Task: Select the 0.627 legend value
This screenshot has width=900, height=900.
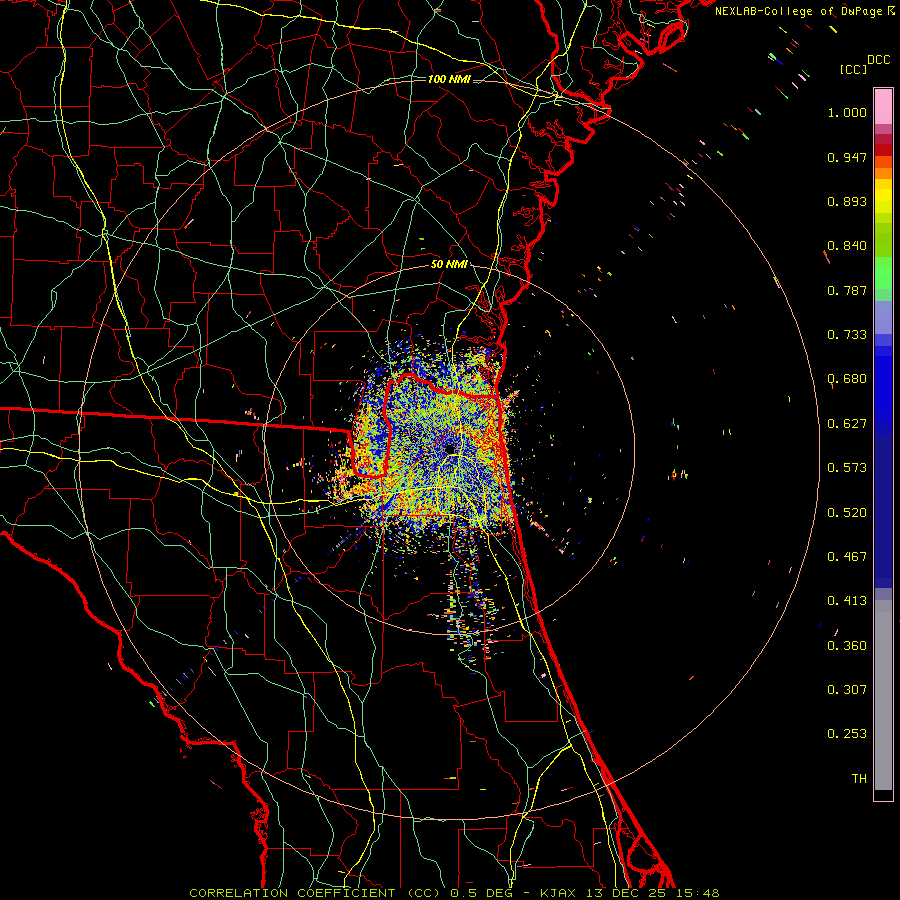Action: coord(847,424)
